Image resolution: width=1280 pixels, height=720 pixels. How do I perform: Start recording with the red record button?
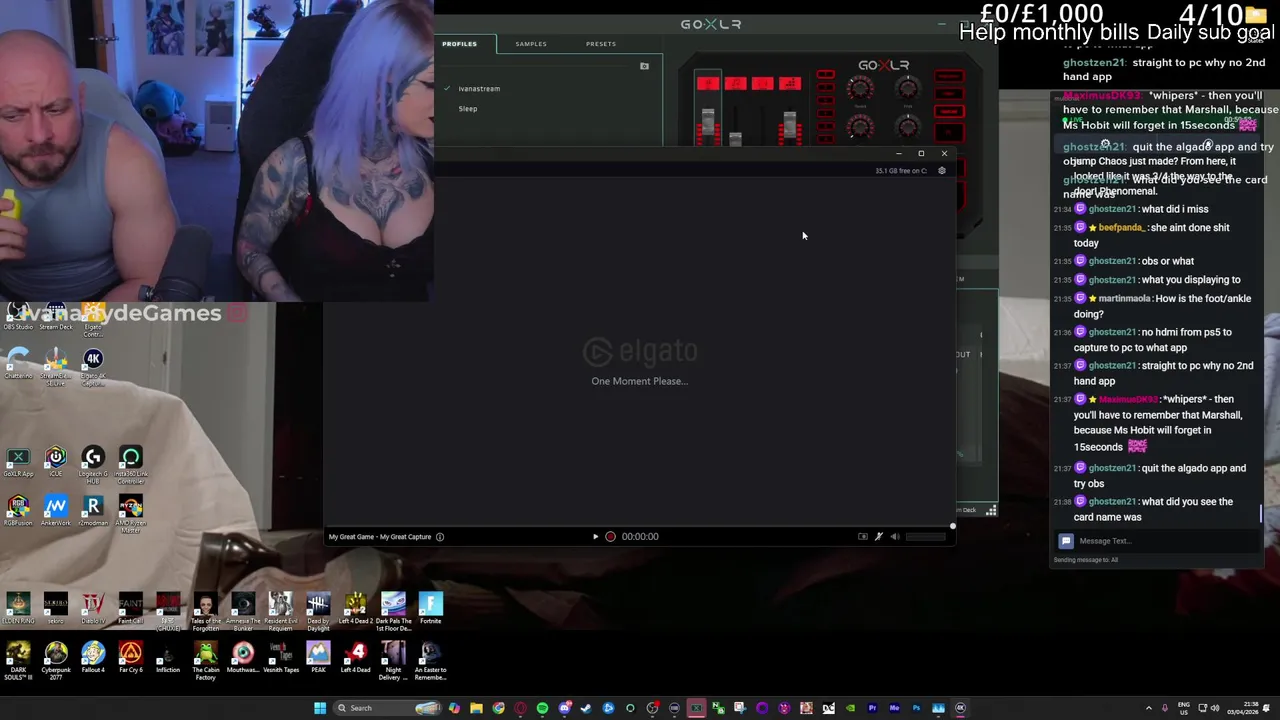pos(610,537)
